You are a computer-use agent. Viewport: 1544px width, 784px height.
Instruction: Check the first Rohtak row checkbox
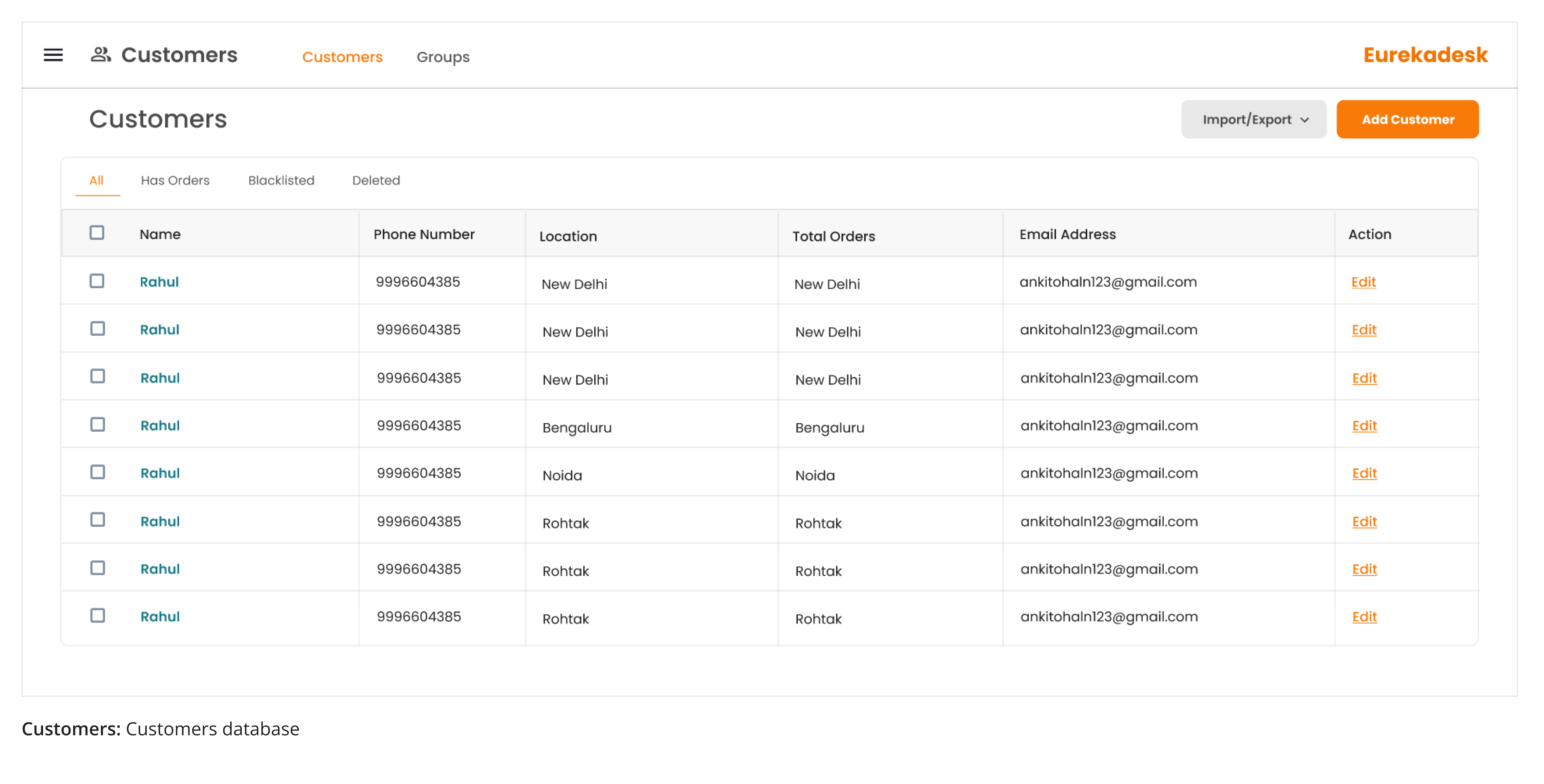pyautogui.click(x=97, y=520)
